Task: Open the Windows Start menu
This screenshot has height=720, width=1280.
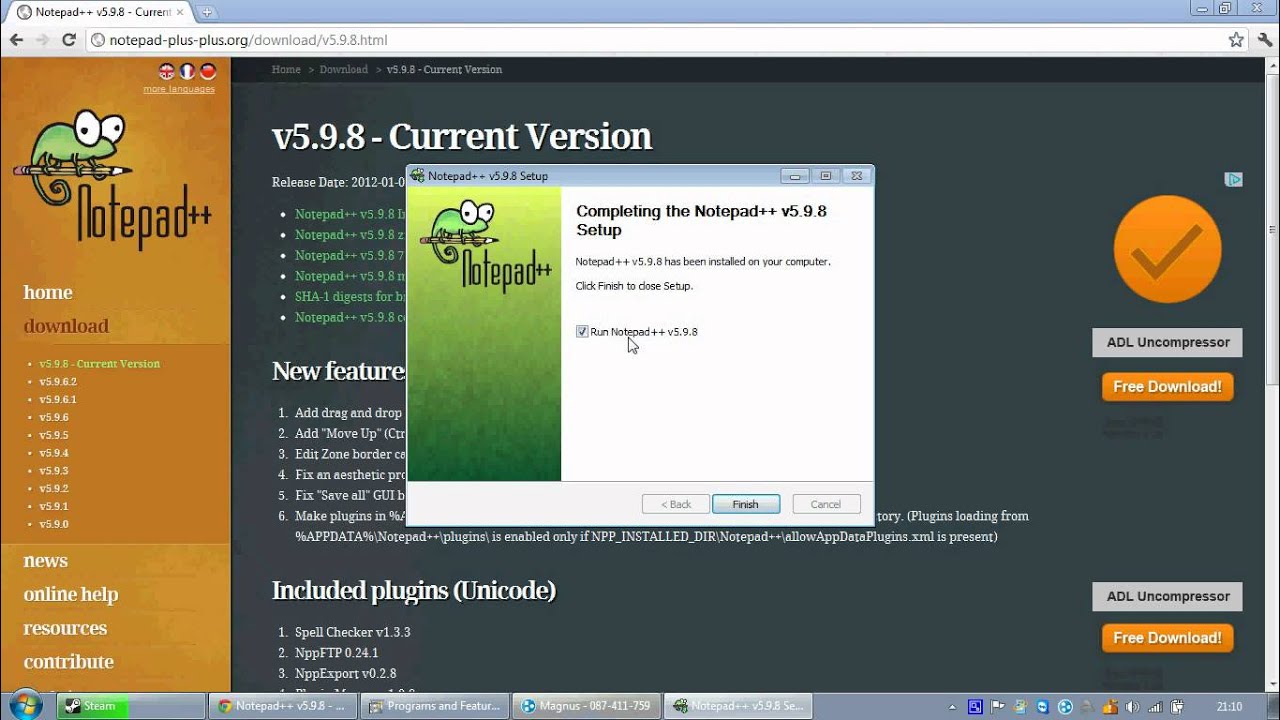Action: coord(25,704)
